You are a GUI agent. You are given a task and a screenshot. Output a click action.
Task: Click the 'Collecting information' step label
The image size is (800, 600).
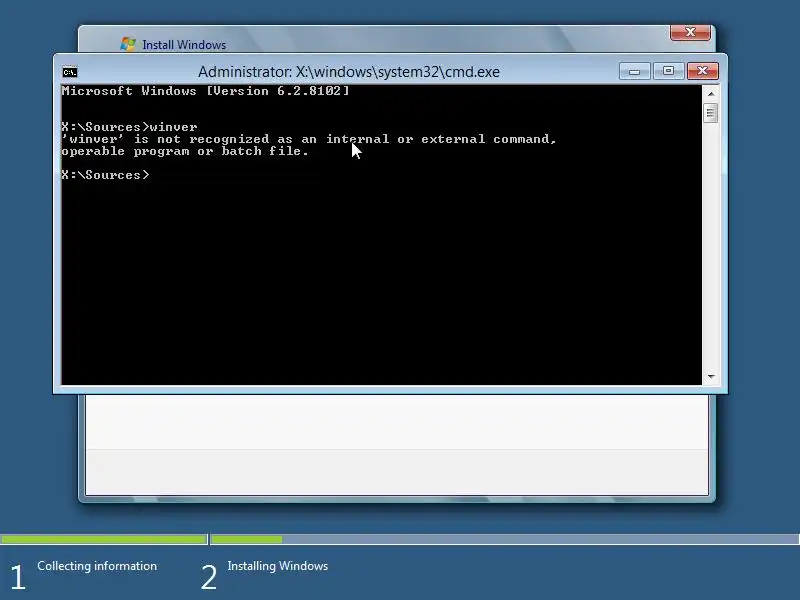97,566
